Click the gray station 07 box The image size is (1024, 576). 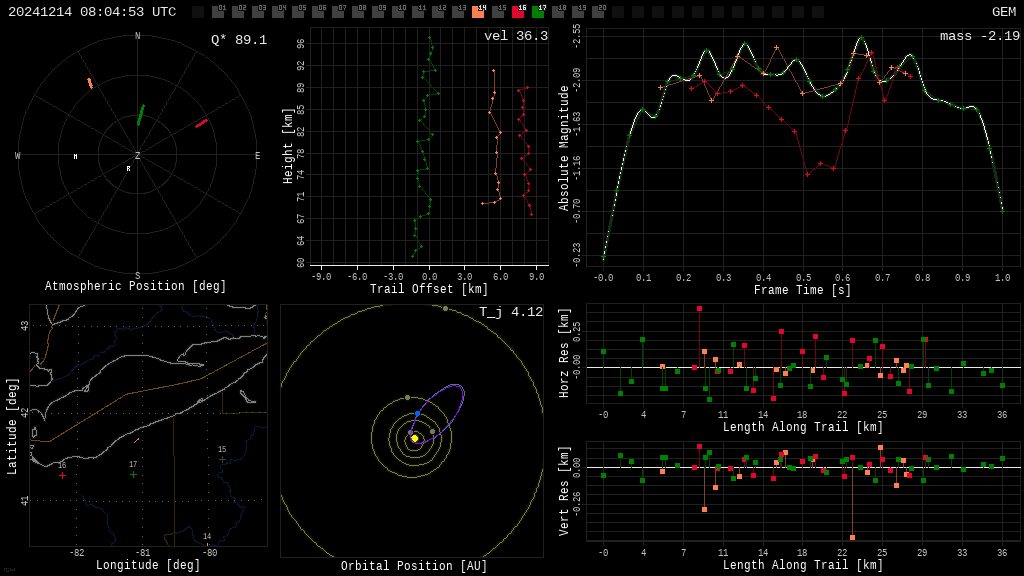(338, 12)
